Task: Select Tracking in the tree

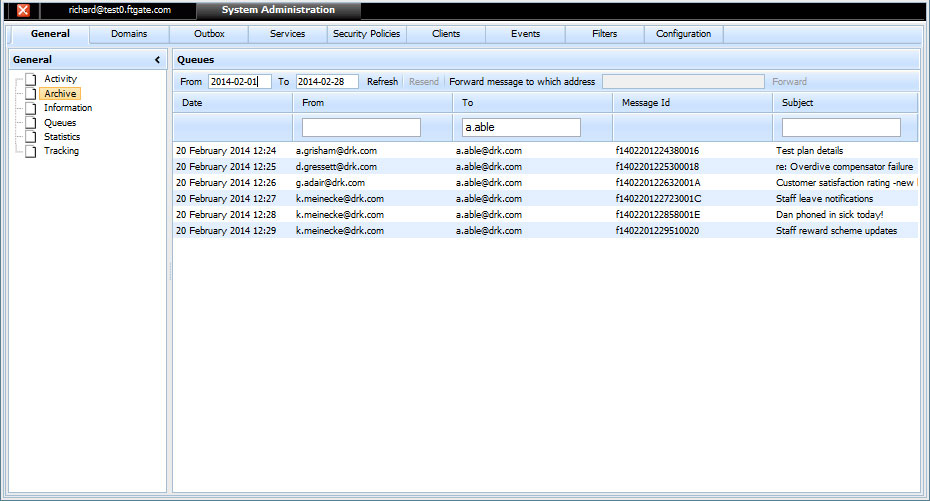Action: pyautogui.click(x=61, y=151)
